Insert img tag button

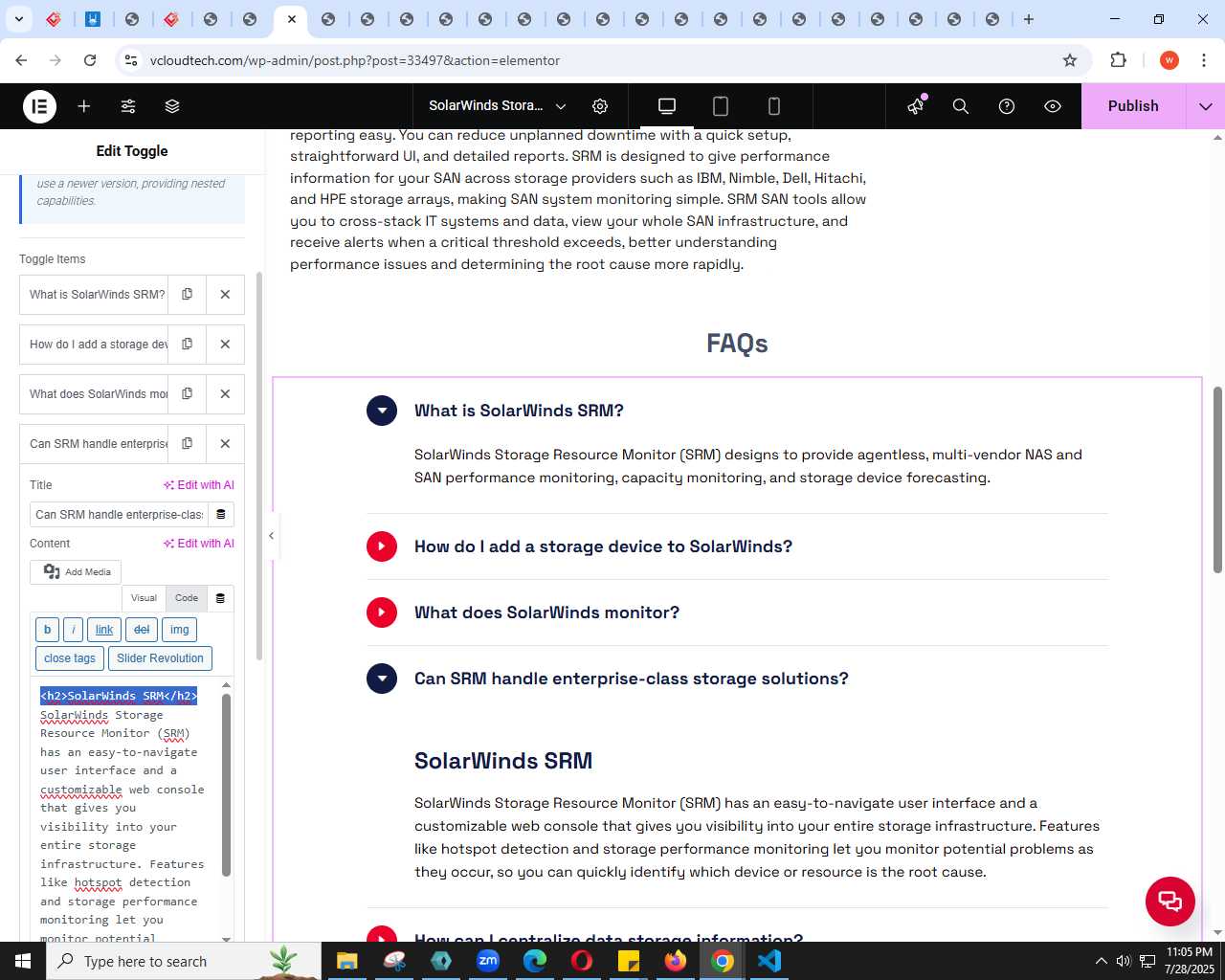179,630
